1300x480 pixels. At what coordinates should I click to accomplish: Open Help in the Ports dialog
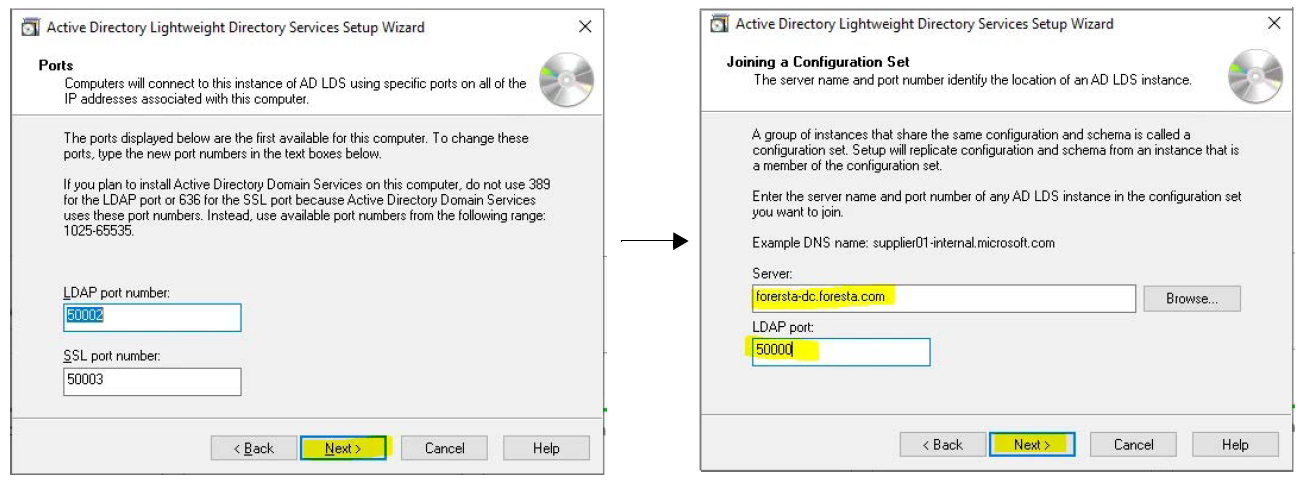click(x=546, y=448)
